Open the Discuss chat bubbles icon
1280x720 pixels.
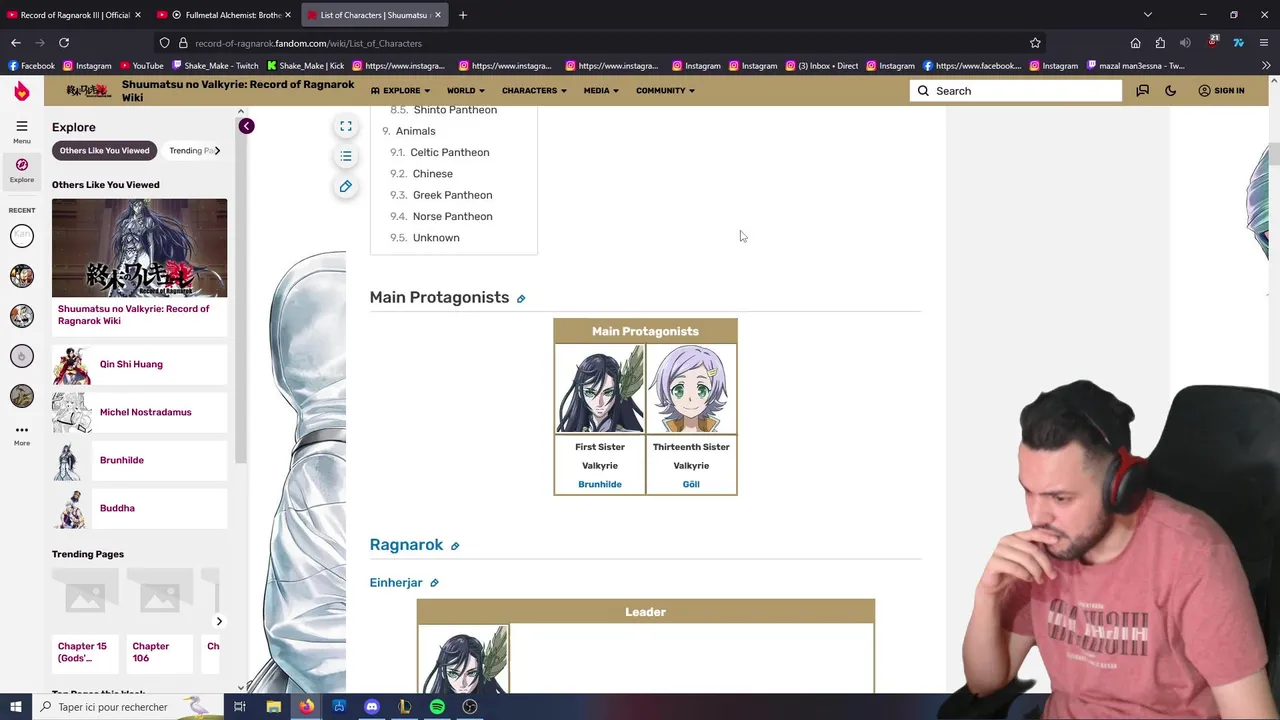1142,91
